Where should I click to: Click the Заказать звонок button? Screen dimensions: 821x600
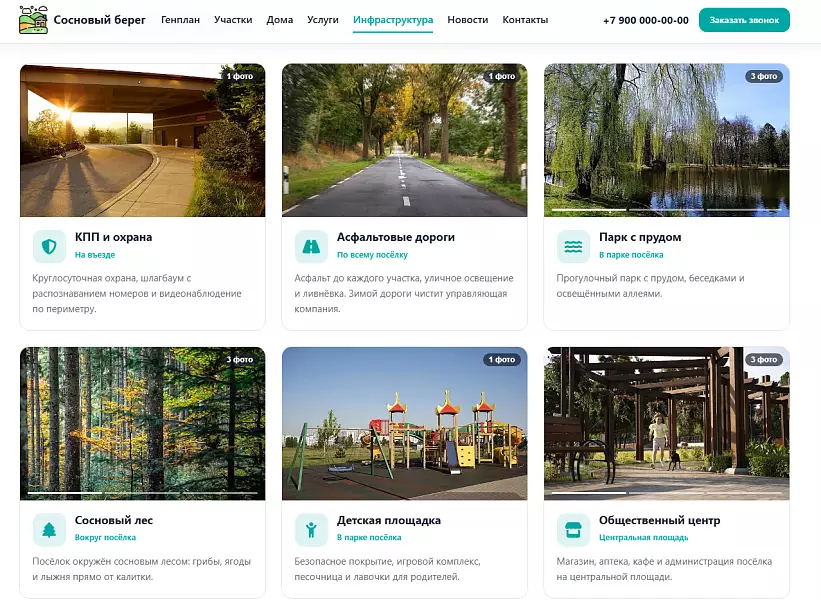[x=744, y=20]
